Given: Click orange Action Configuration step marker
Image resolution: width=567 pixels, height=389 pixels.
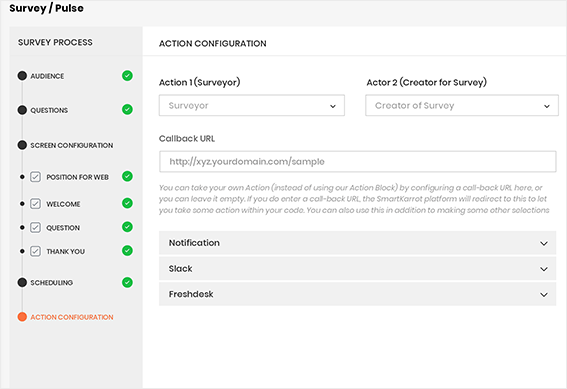Looking at the screenshot, I should point(22,317).
